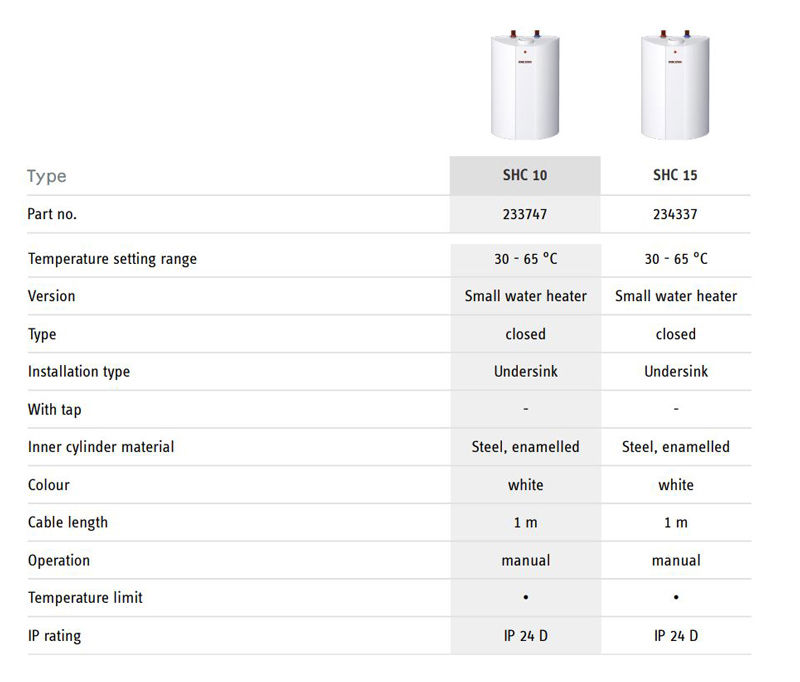Image resolution: width=800 pixels, height=682 pixels.
Task: Click part number 234337
Action: point(675,214)
